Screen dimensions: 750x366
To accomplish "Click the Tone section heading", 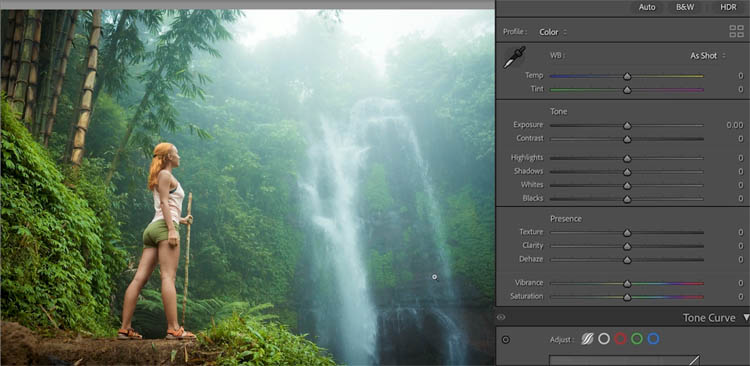I will click(558, 111).
